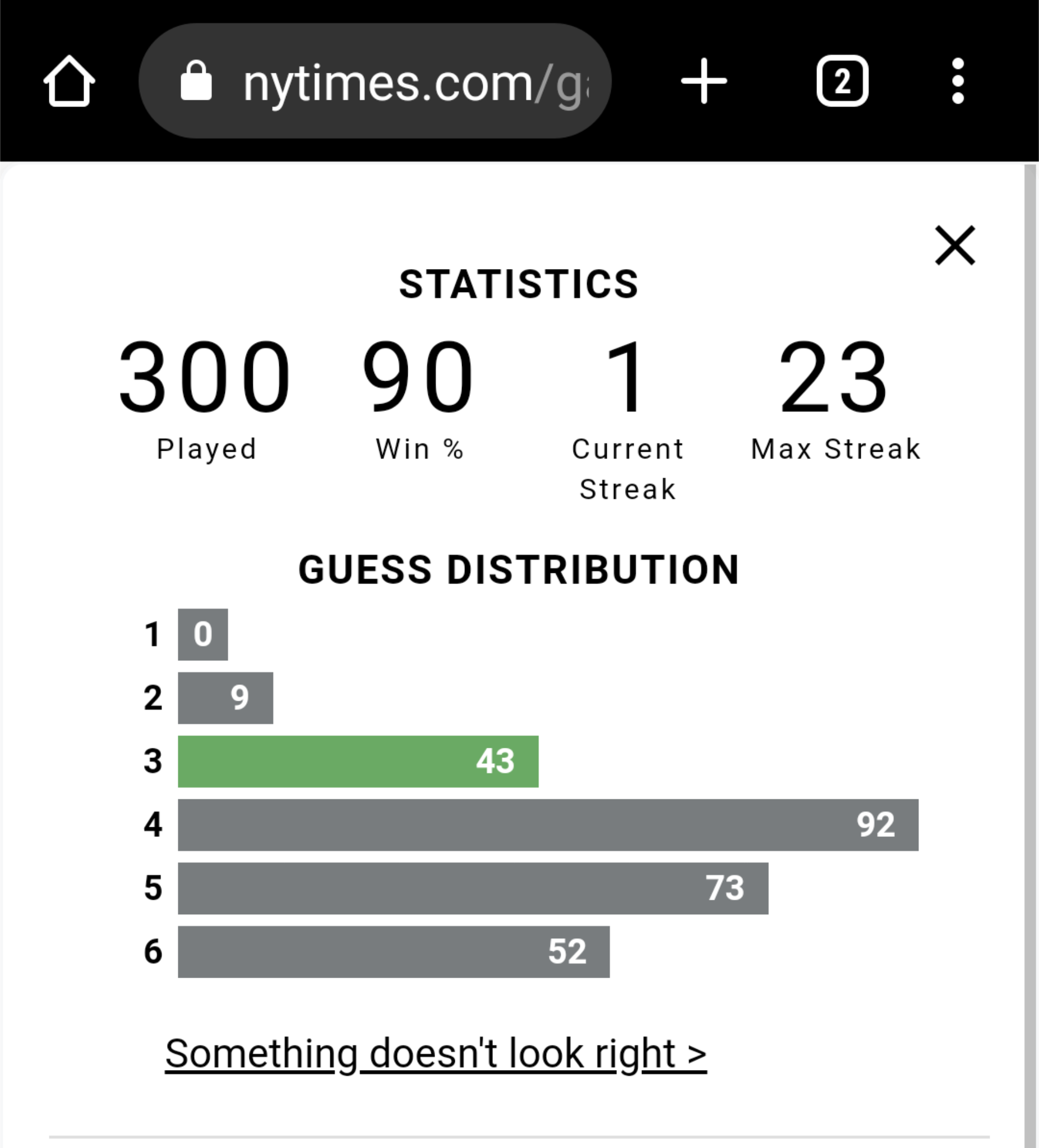Click the vertical scrollbar on right edge
The height and width of the screenshot is (1148, 1039).
pos(1031,655)
